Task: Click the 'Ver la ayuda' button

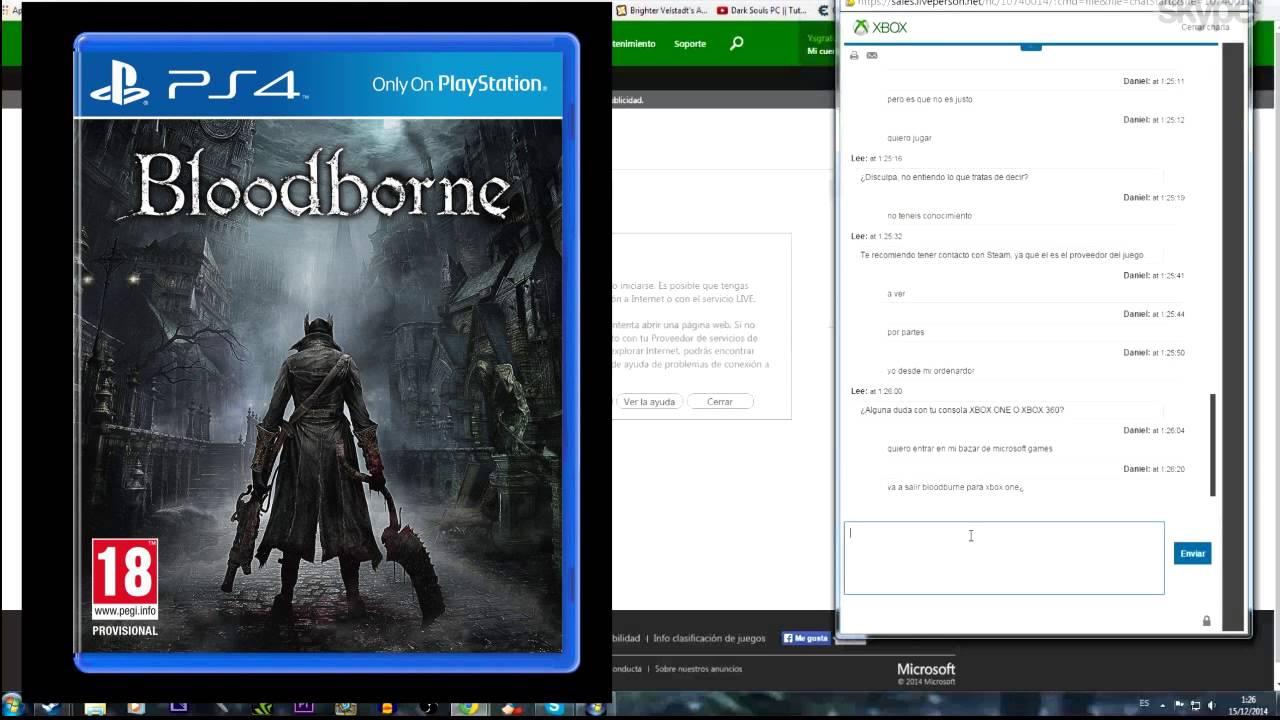Action: point(649,401)
